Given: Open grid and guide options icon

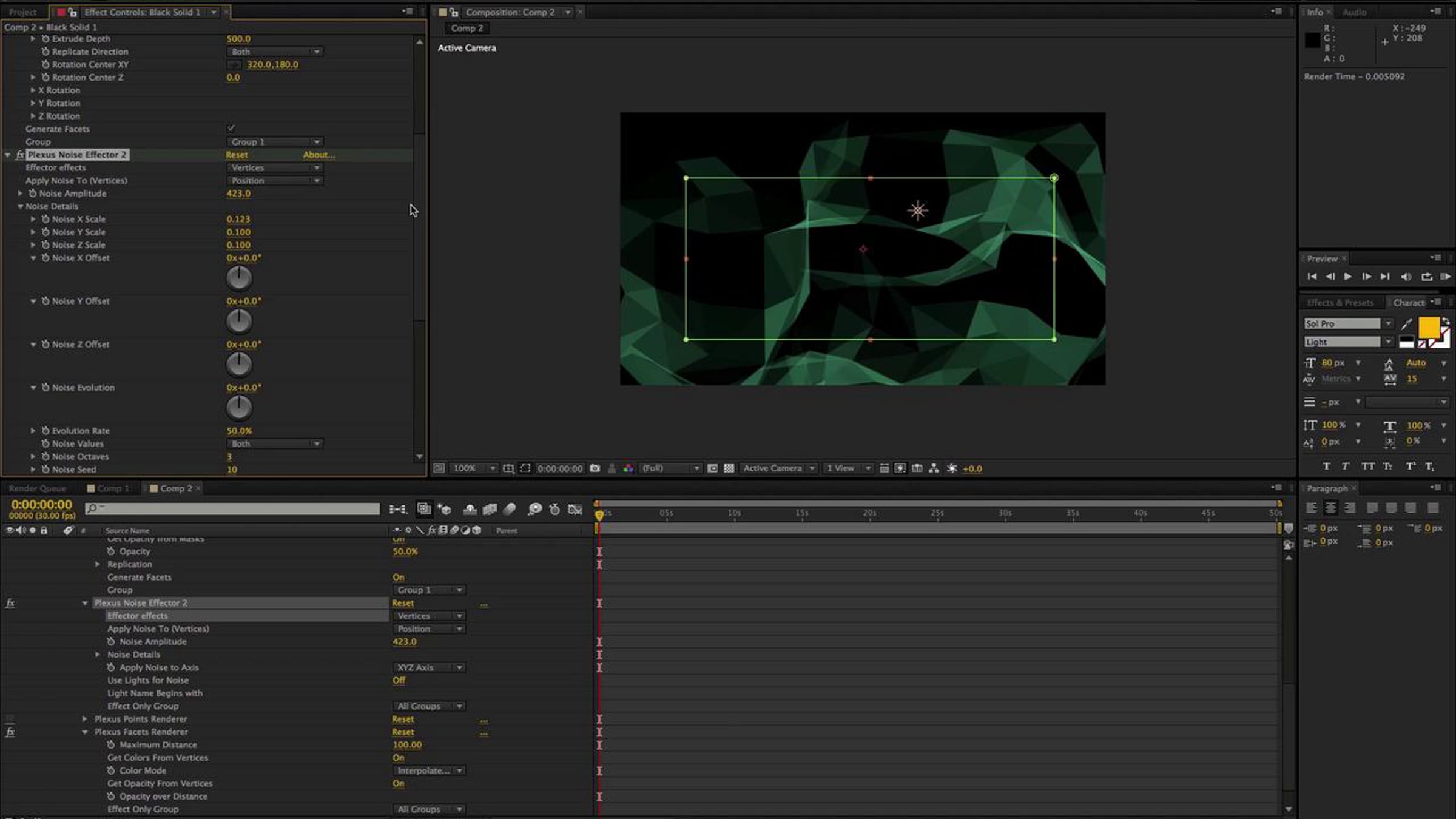Looking at the screenshot, I should coord(508,468).
